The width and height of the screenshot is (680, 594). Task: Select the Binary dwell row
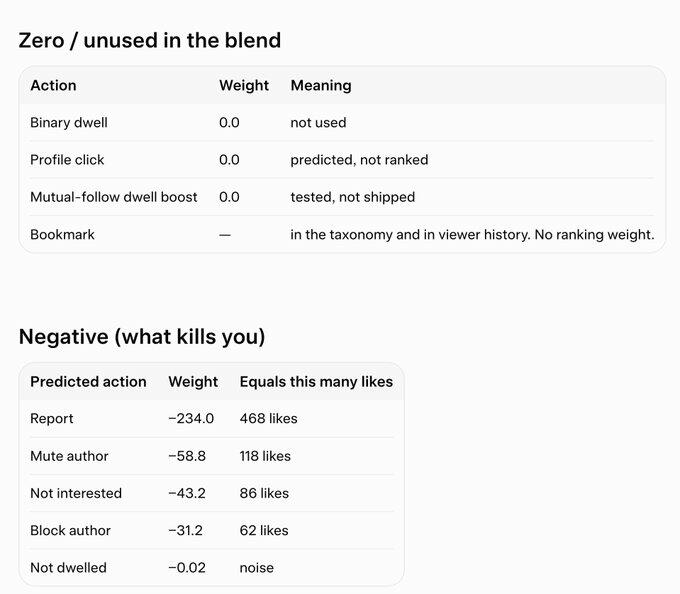342,123
